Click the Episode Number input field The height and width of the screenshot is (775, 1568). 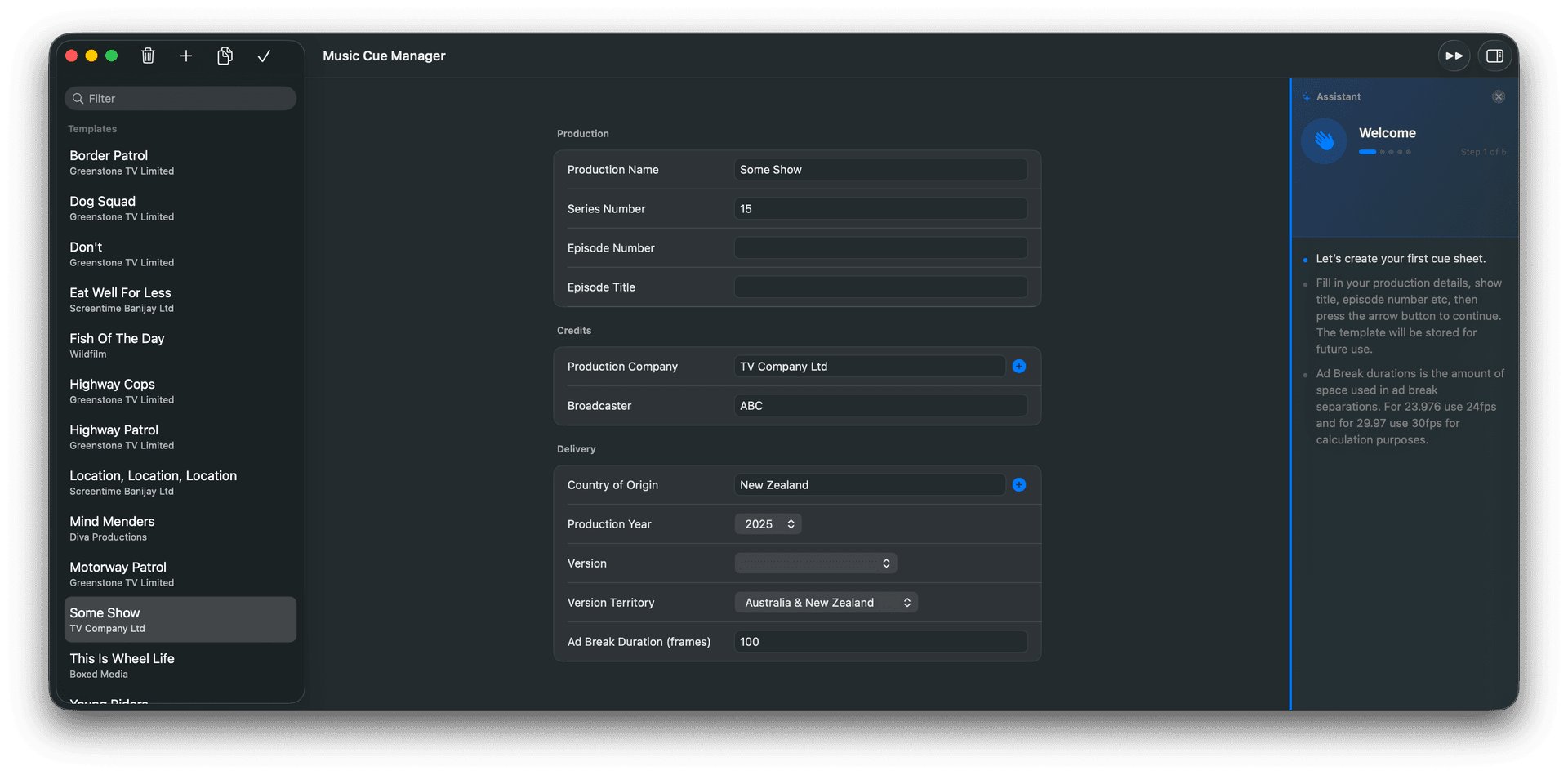tap(880, 247)
